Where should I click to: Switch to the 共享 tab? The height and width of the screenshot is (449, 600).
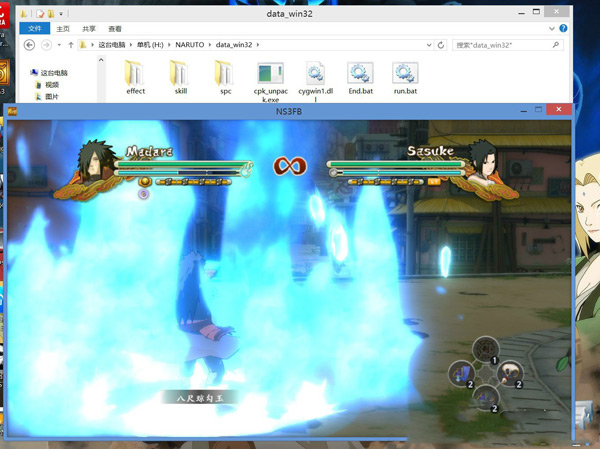[x=89, y=29]
